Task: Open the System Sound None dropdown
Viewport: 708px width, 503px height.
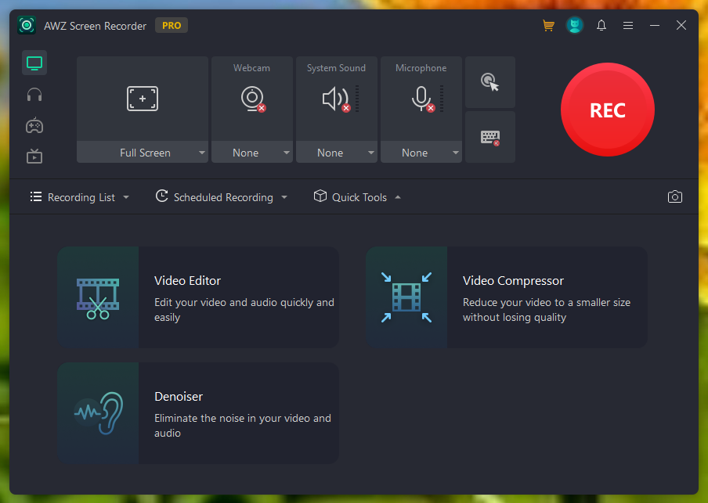Action: coord(336,153)
